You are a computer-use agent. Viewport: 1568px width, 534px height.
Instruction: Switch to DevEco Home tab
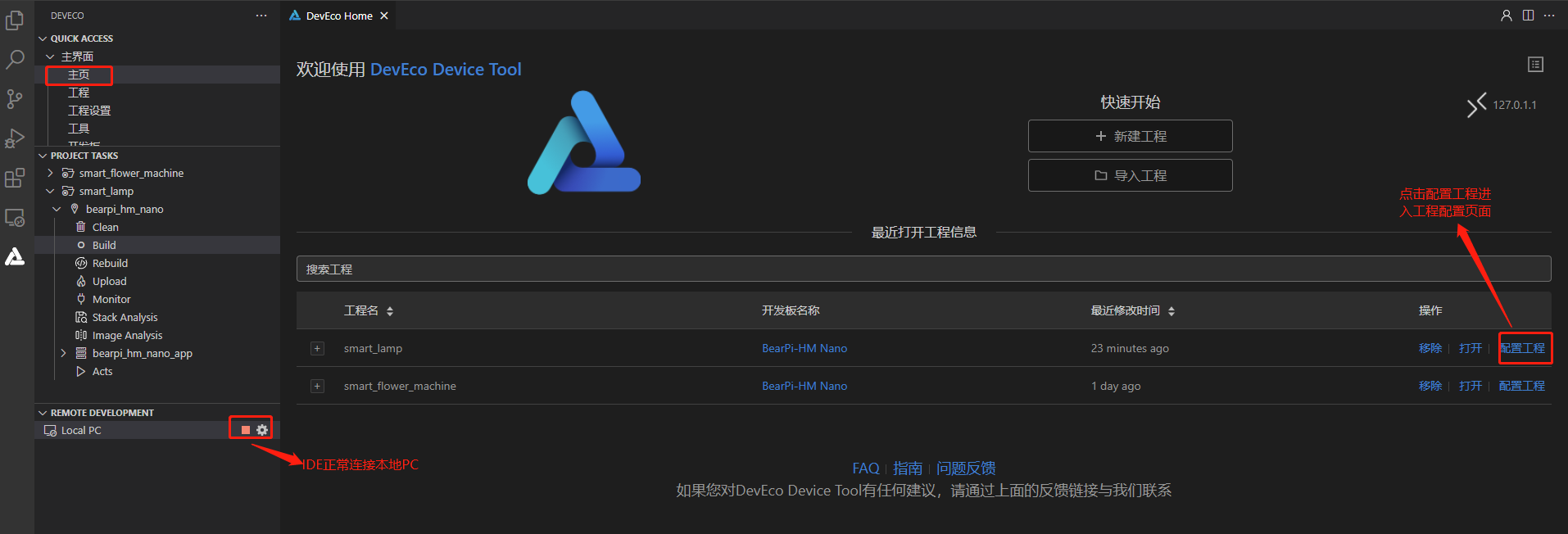click(339, 16)
